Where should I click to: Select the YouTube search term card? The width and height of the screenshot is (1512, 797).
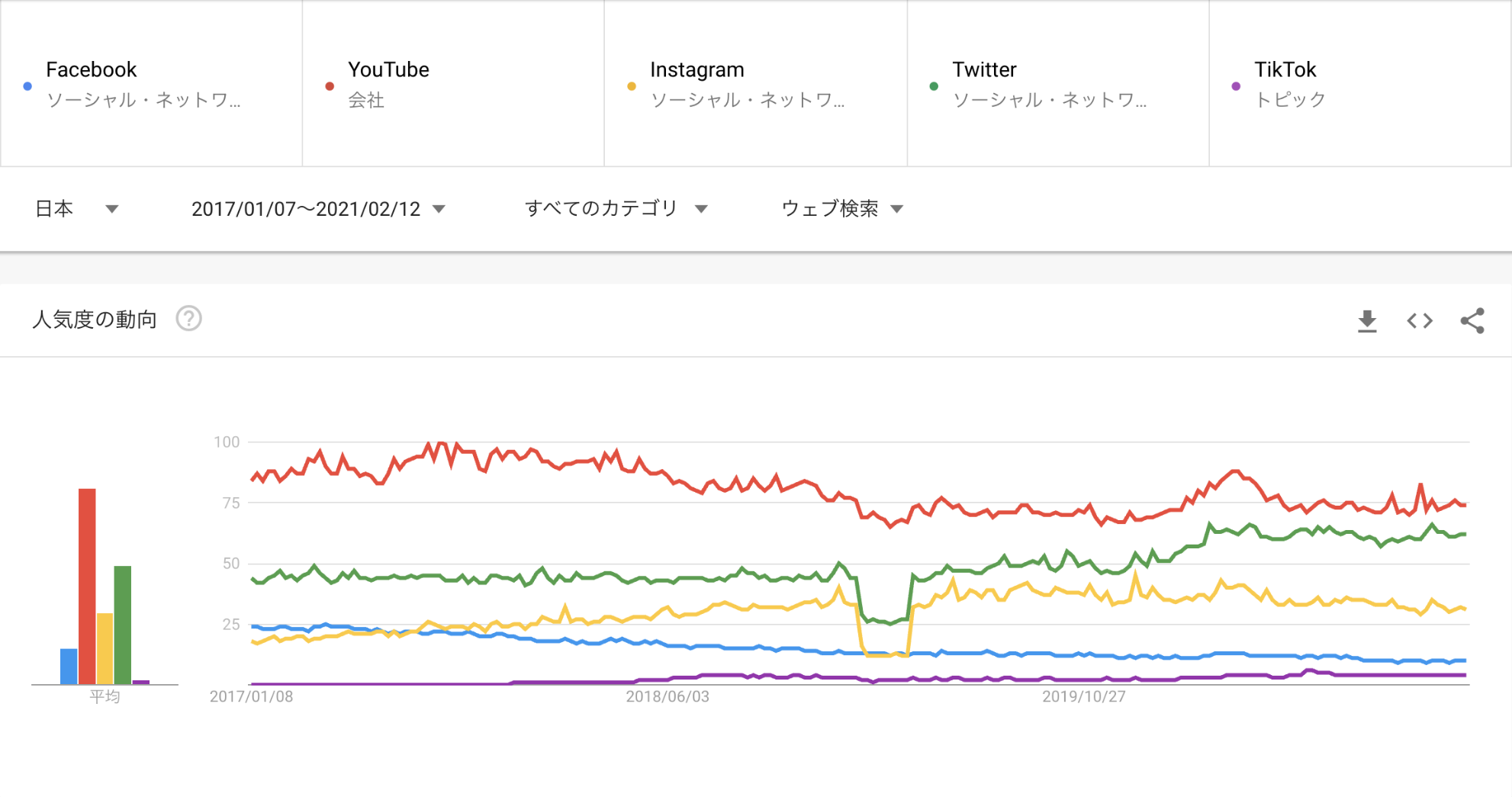[x=453, y=83]
